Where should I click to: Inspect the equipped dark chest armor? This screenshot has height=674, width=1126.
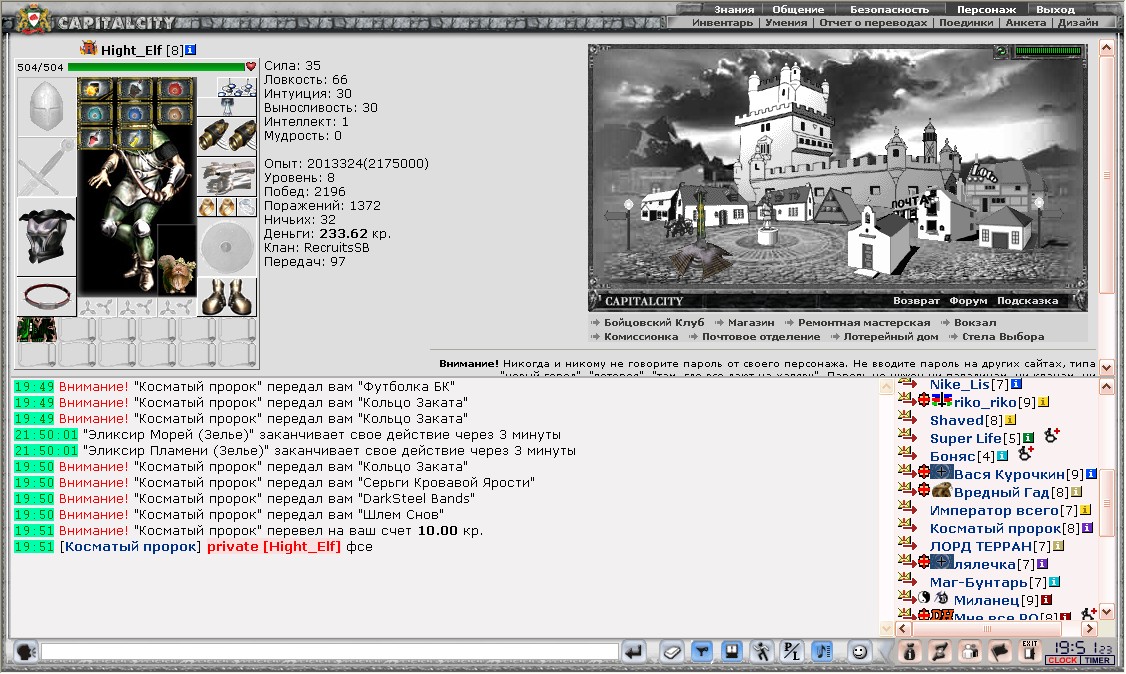coord(47,236)
